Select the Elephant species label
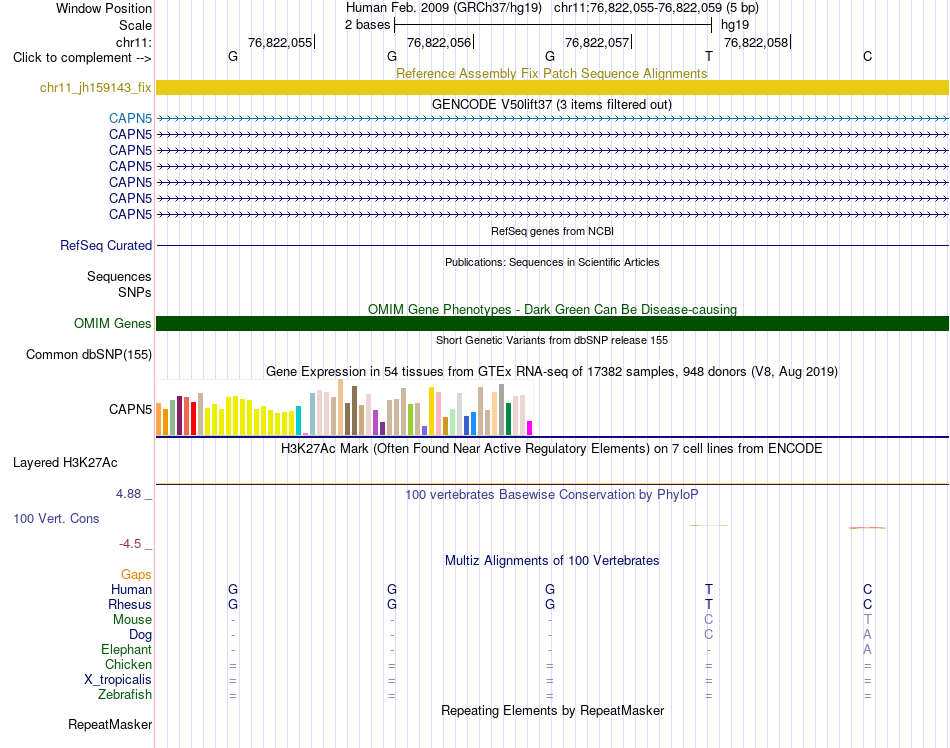Screen dimensions: 950x748 (x=127, y=649)
